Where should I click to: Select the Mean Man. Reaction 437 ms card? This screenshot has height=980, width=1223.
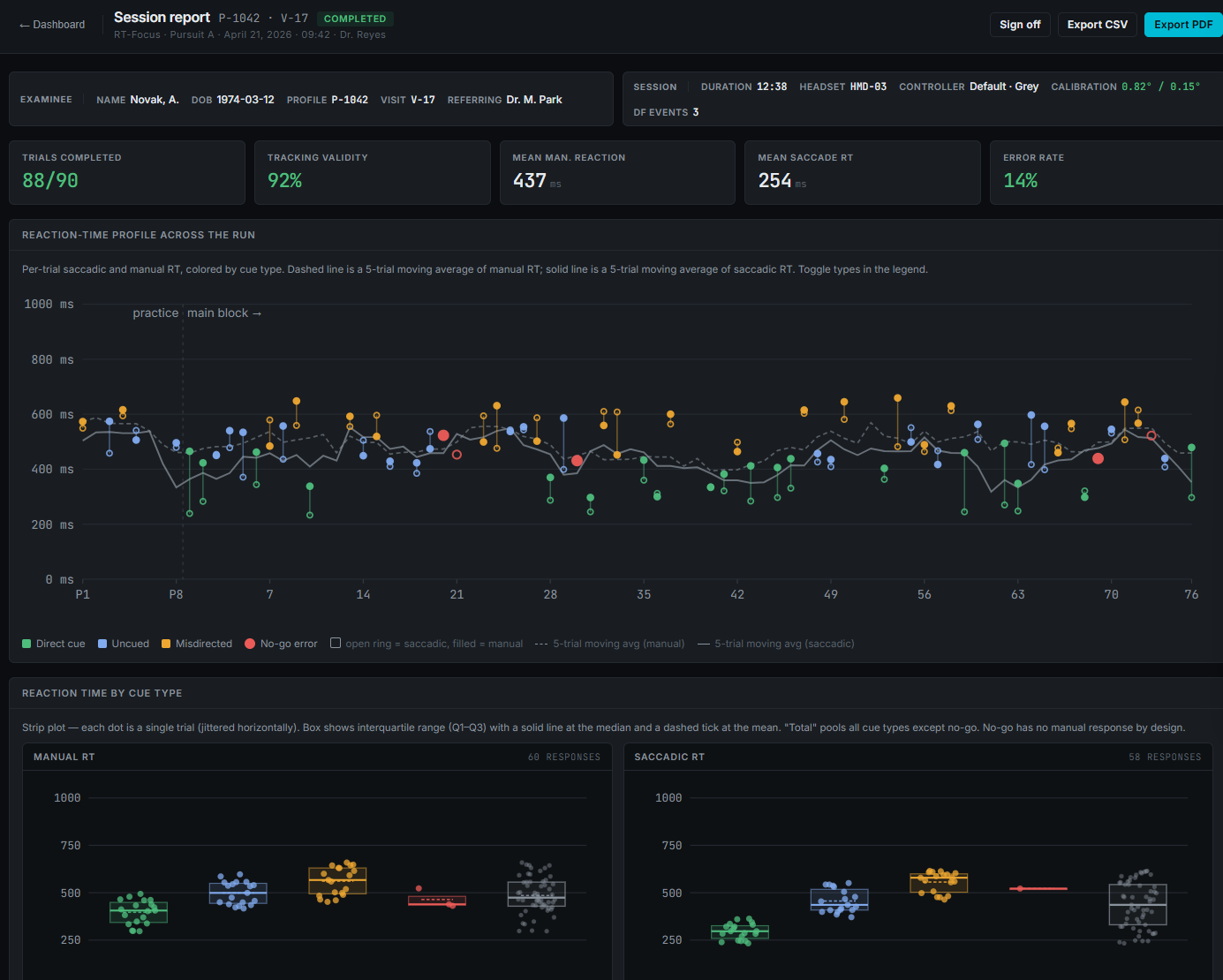pos(617,172)
